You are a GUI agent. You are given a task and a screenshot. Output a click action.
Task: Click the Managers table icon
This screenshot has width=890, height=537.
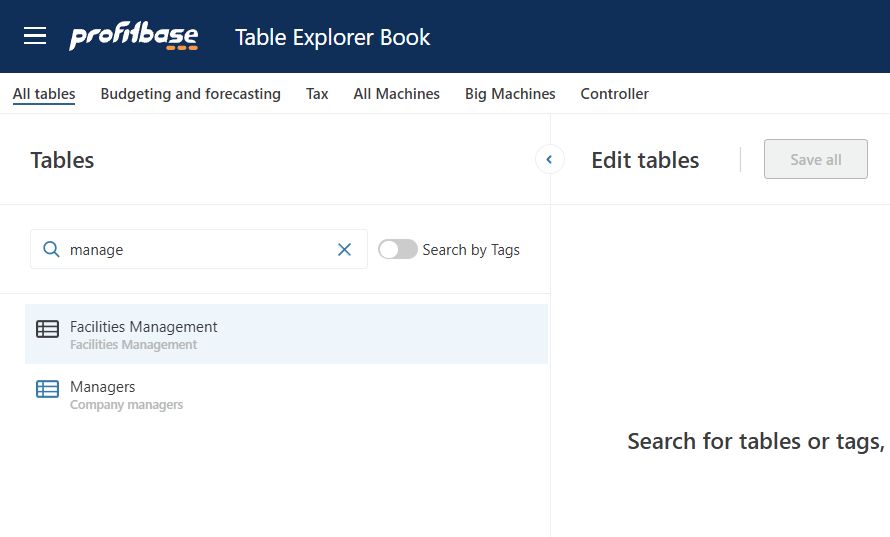[x=47, y=389]
